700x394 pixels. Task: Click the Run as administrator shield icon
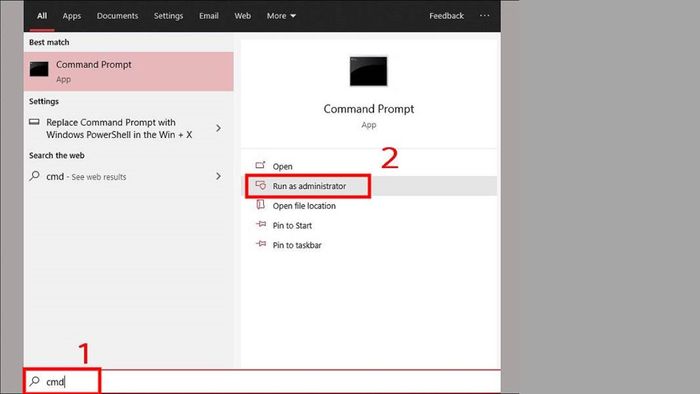[x=261, y=185]
